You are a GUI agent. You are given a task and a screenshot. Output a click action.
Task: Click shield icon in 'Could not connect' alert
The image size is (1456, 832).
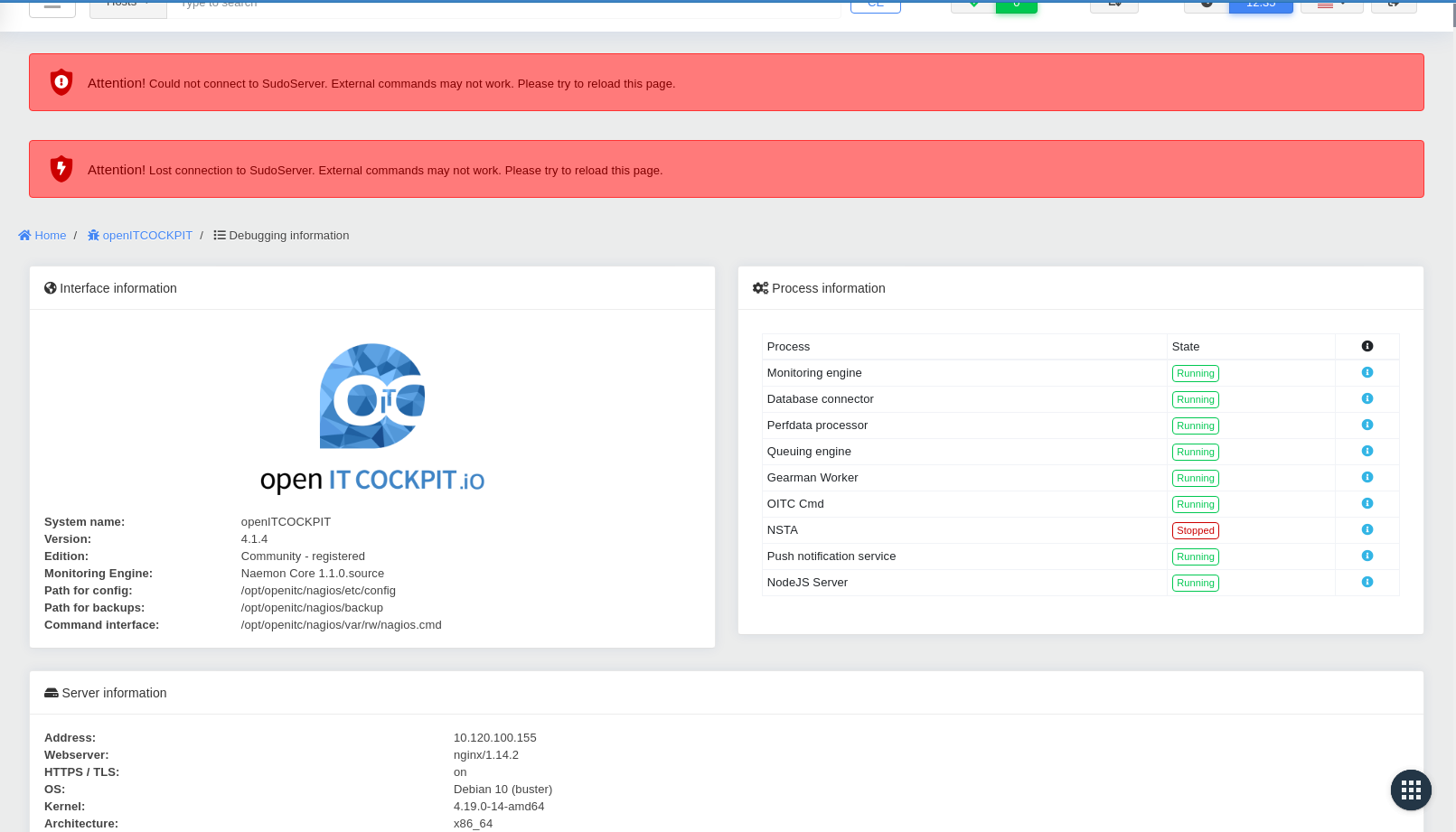point(61,82)
